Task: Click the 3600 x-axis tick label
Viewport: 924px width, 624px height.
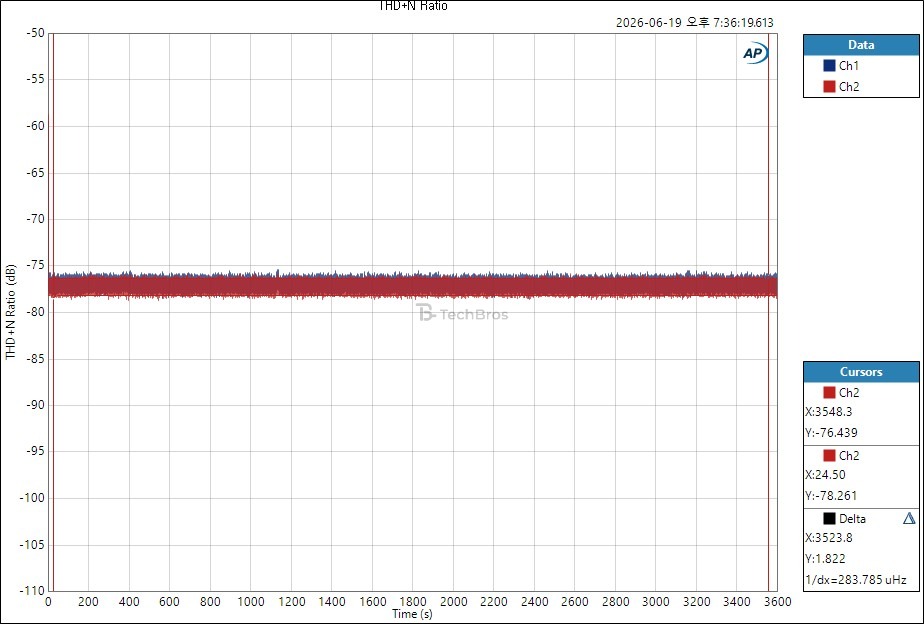Action: pyautogui.click(x=777, y=602)
